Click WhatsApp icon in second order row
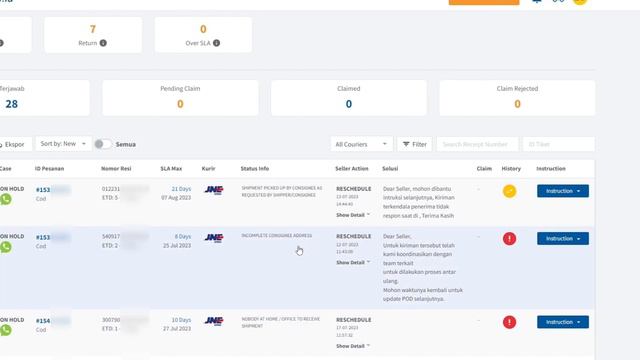 [6, 247]
